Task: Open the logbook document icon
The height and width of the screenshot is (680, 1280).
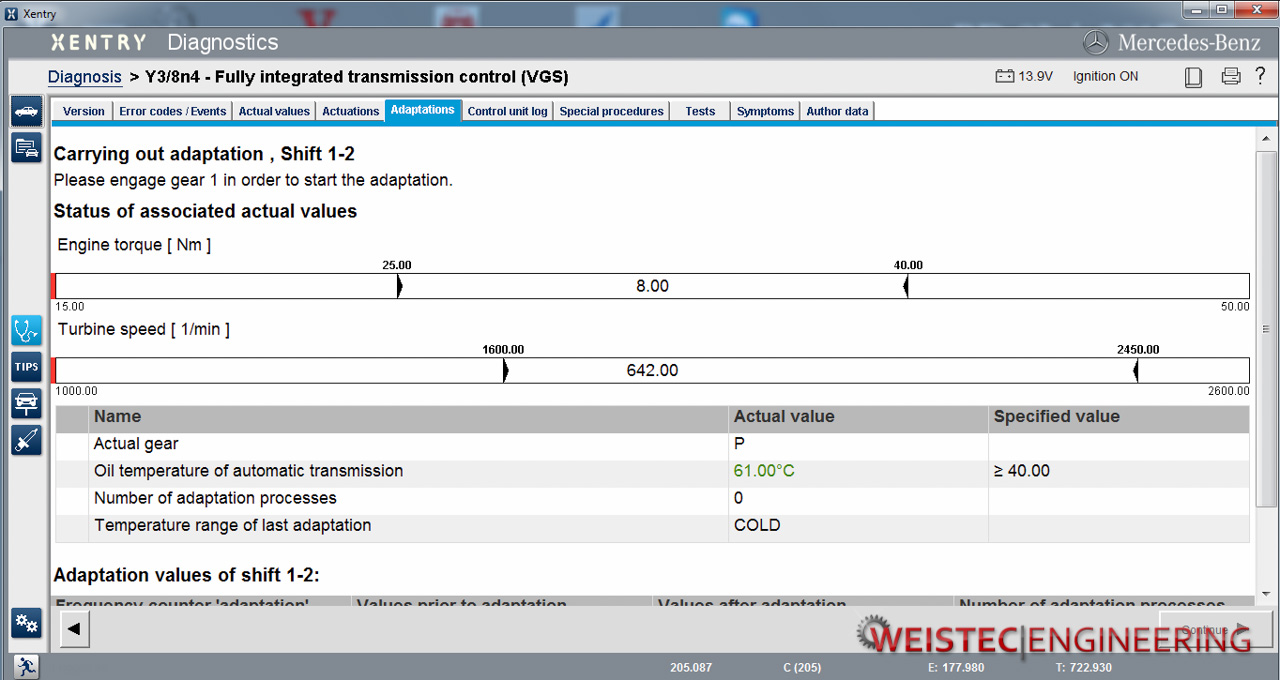Action: (x=1193, y=77)
